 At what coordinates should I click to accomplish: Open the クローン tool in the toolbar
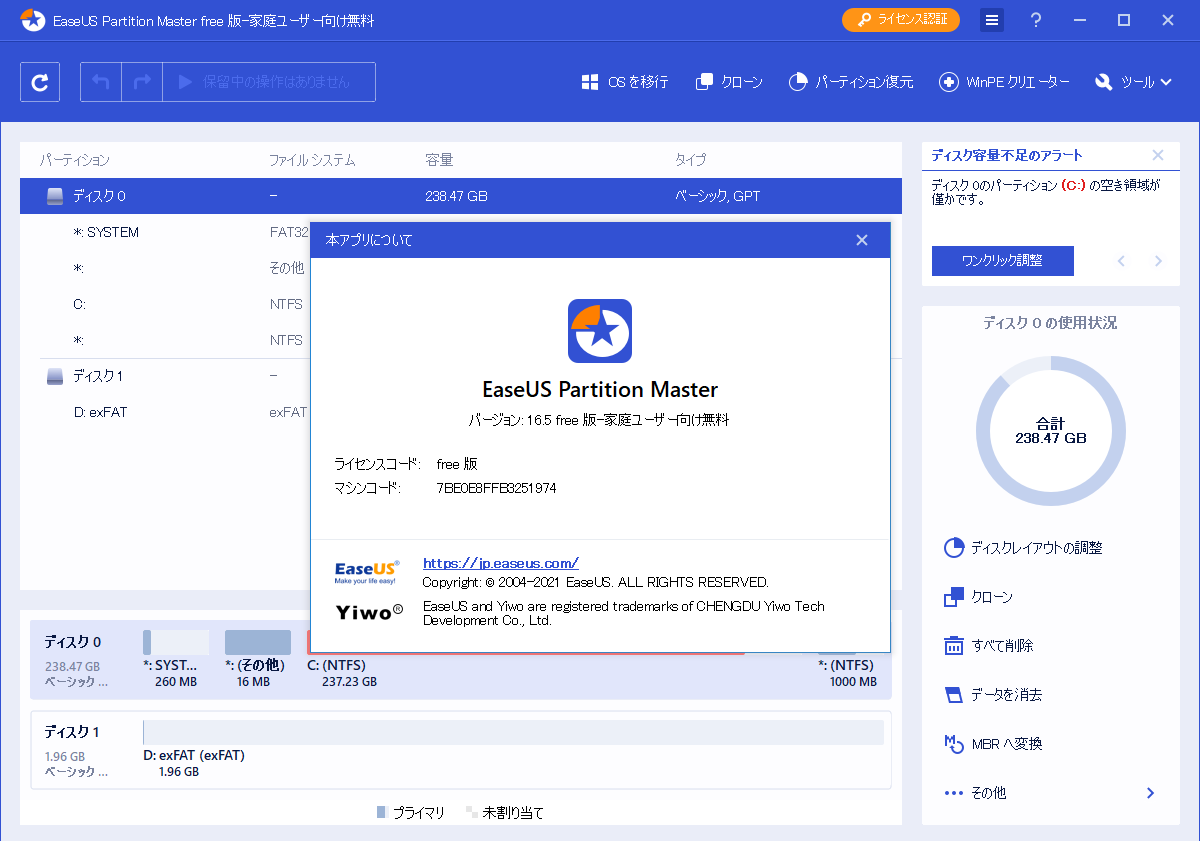point(729,82)
